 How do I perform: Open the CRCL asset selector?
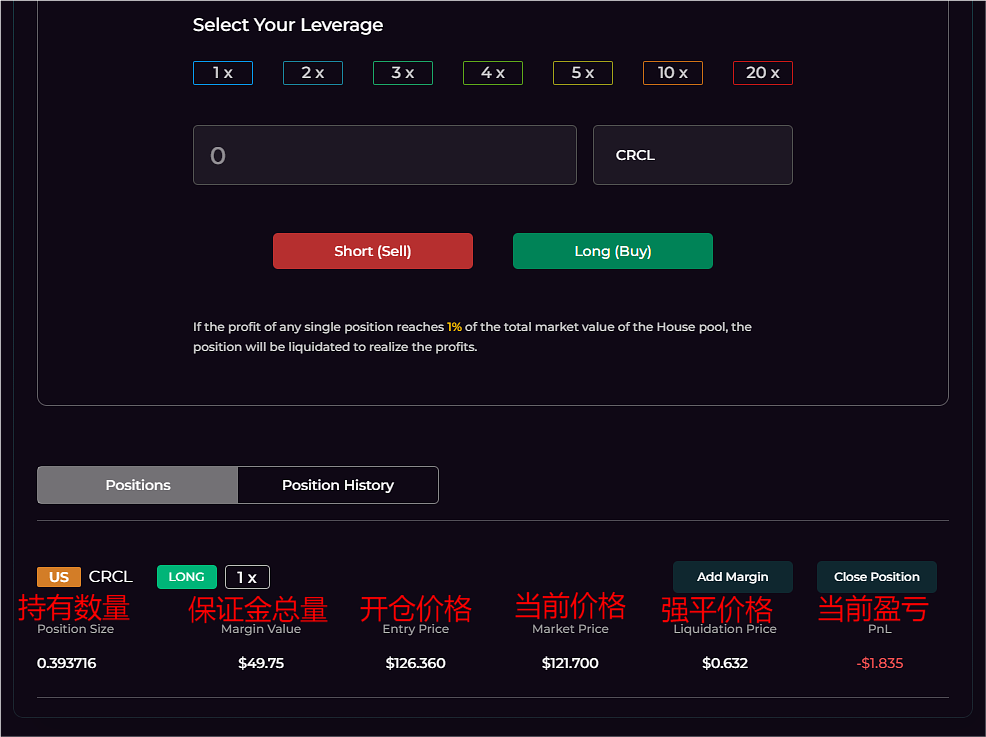[693, 155]
